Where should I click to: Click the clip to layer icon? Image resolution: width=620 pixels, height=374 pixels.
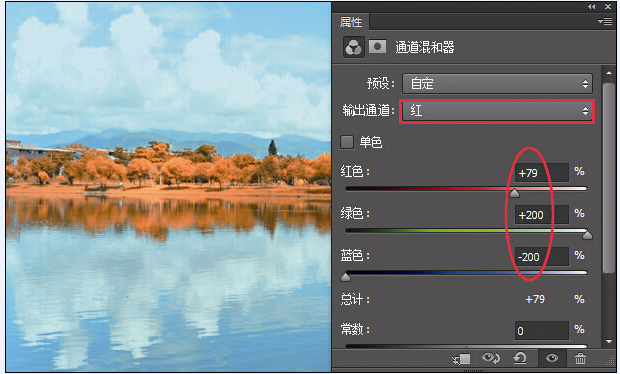(x=462, y=359)
